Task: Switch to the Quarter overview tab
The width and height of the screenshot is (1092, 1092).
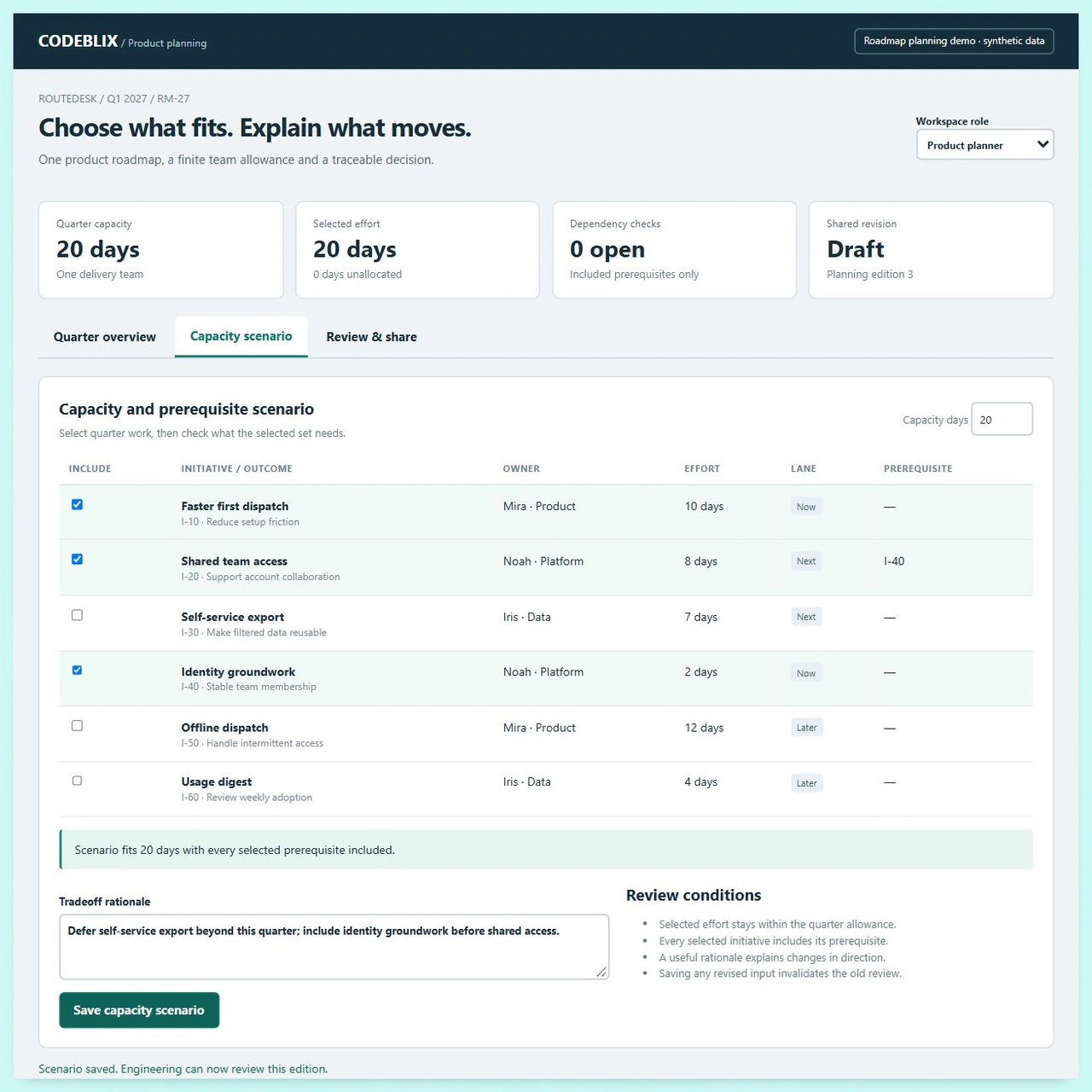Action: click(105, 337)
